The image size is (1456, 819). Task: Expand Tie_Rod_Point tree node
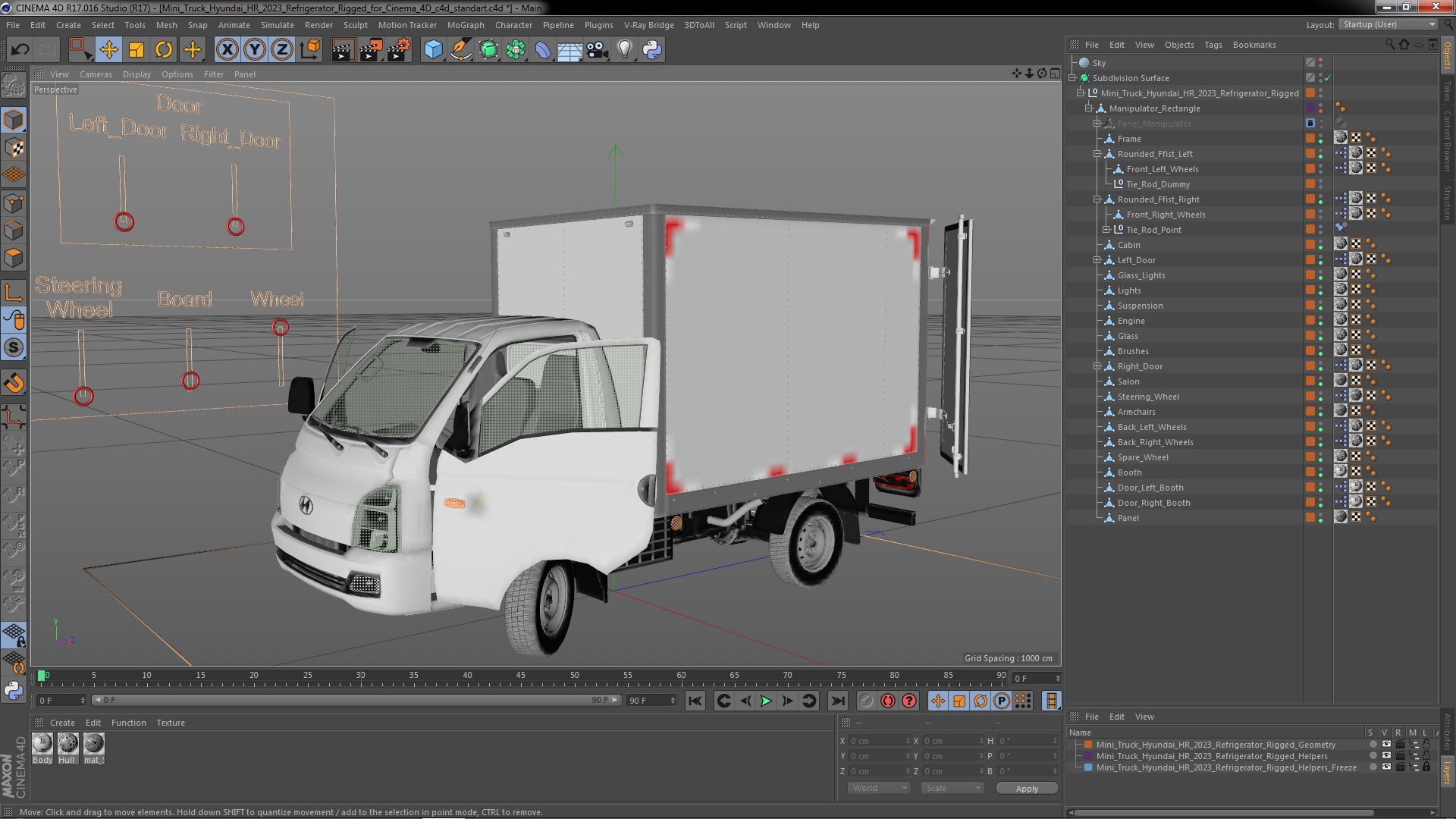tap(1106, 230)
